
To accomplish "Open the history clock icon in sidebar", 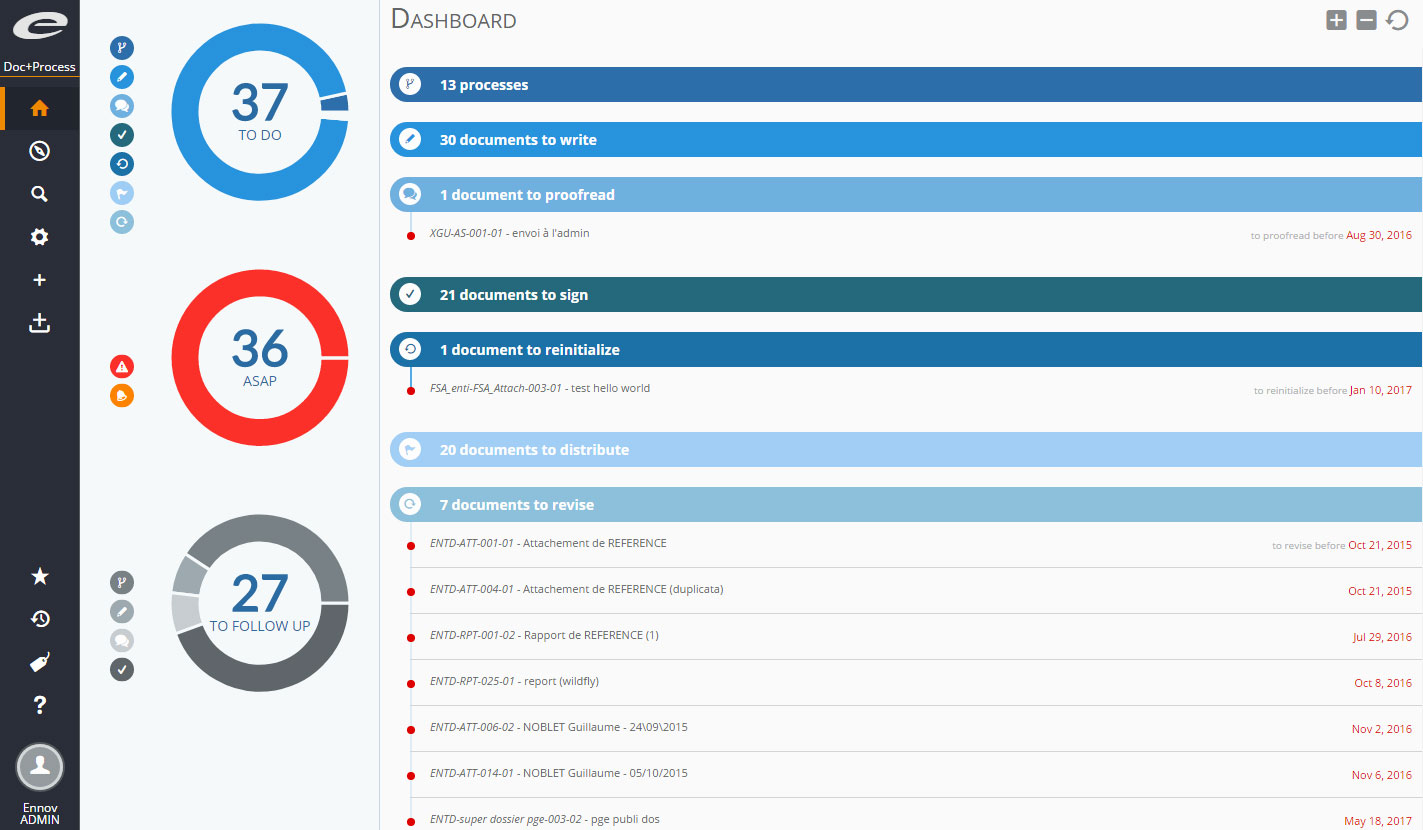I will click(x=40, y=619).
